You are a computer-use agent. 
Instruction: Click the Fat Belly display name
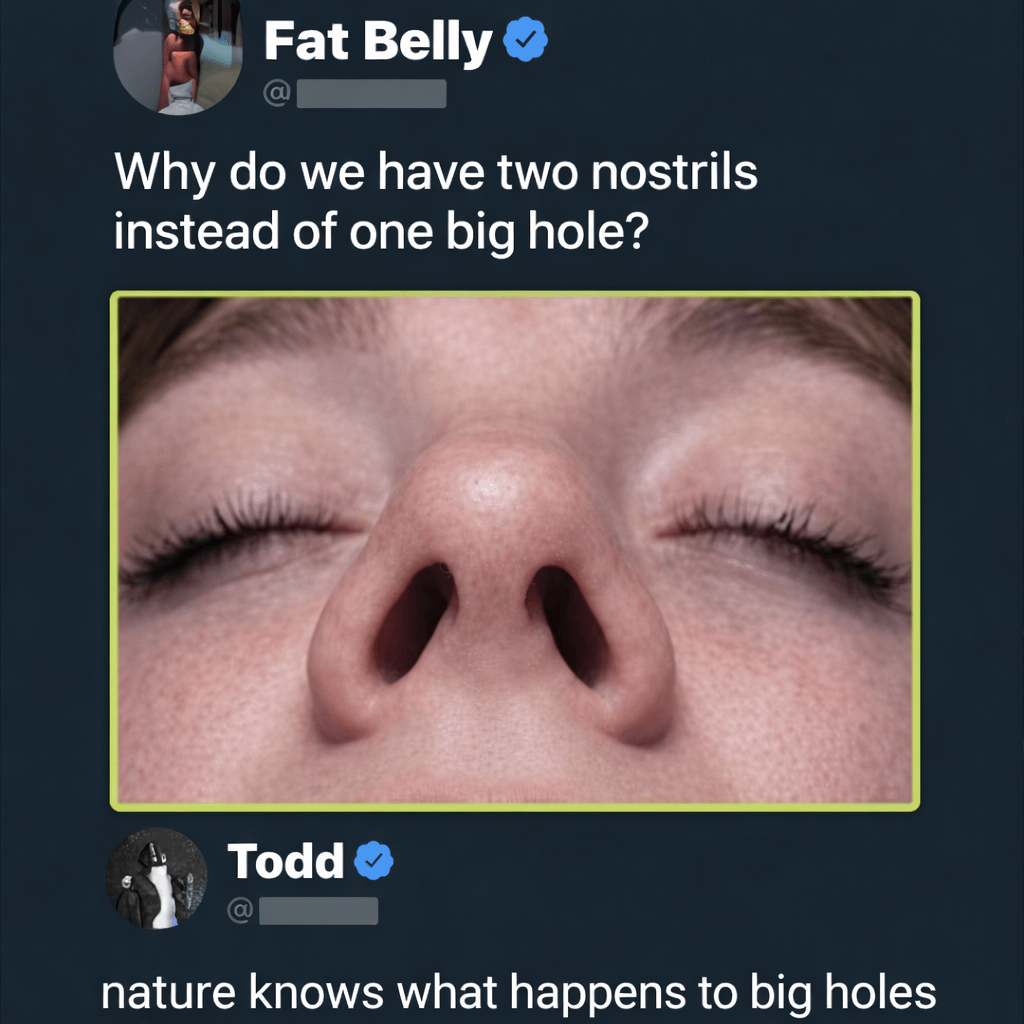tap(378, 42)
